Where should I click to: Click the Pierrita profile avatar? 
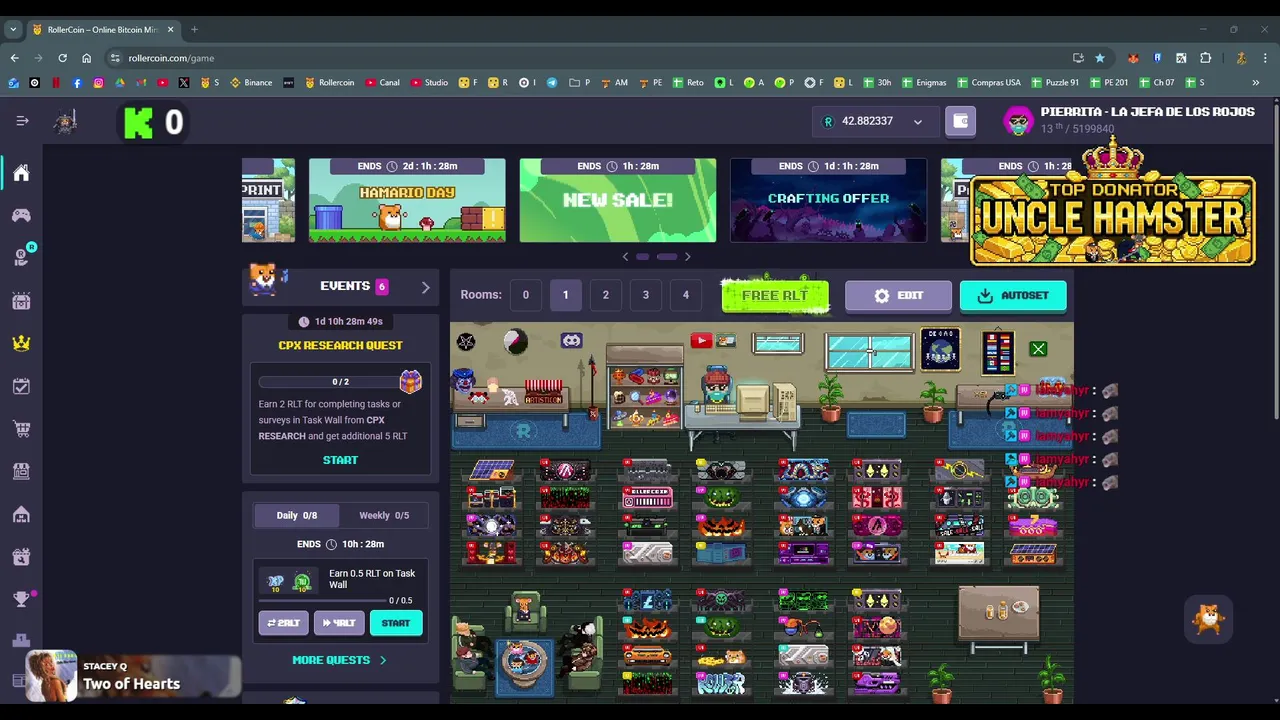click(1018, 121)
